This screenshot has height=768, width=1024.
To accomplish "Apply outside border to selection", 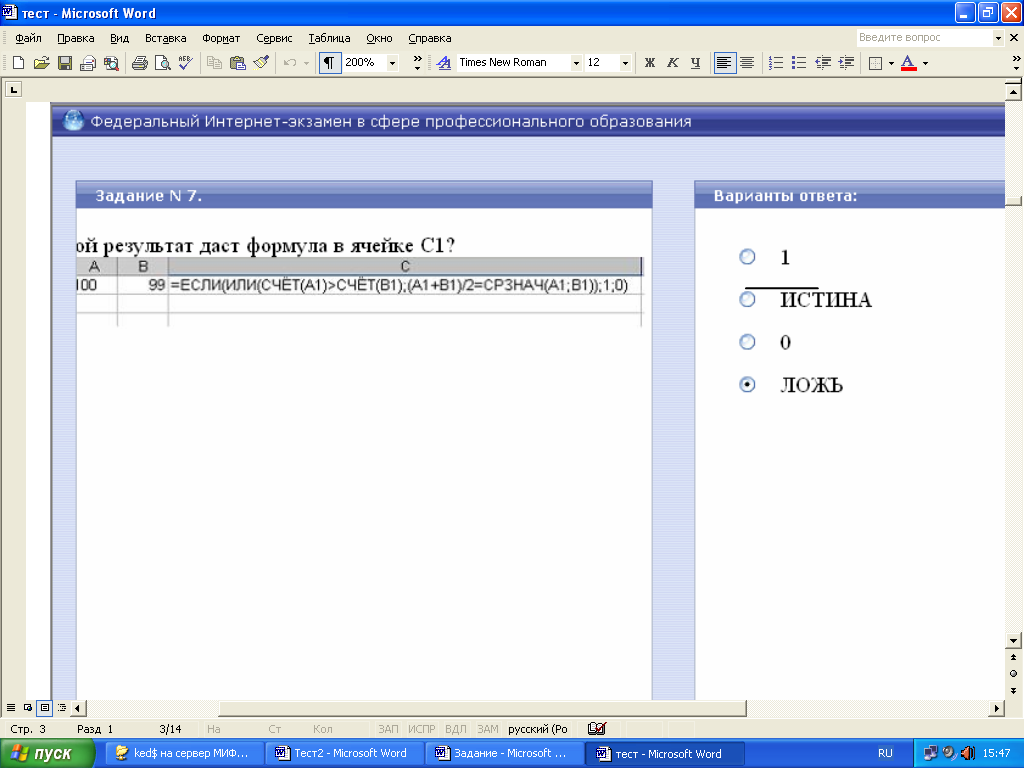I will click(876, 63).
